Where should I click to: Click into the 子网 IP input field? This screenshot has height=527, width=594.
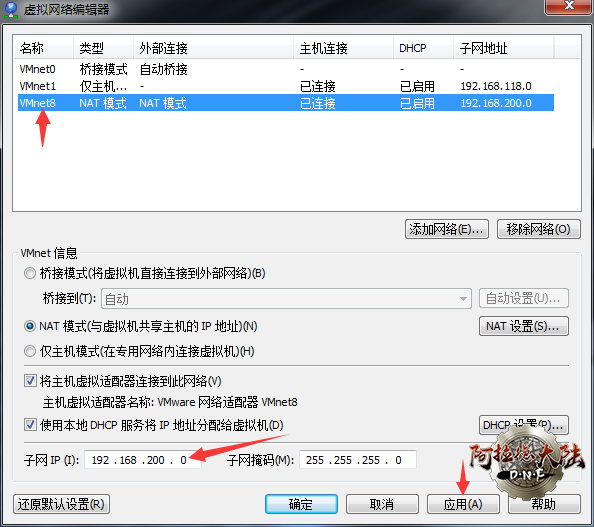click(143, 460)
